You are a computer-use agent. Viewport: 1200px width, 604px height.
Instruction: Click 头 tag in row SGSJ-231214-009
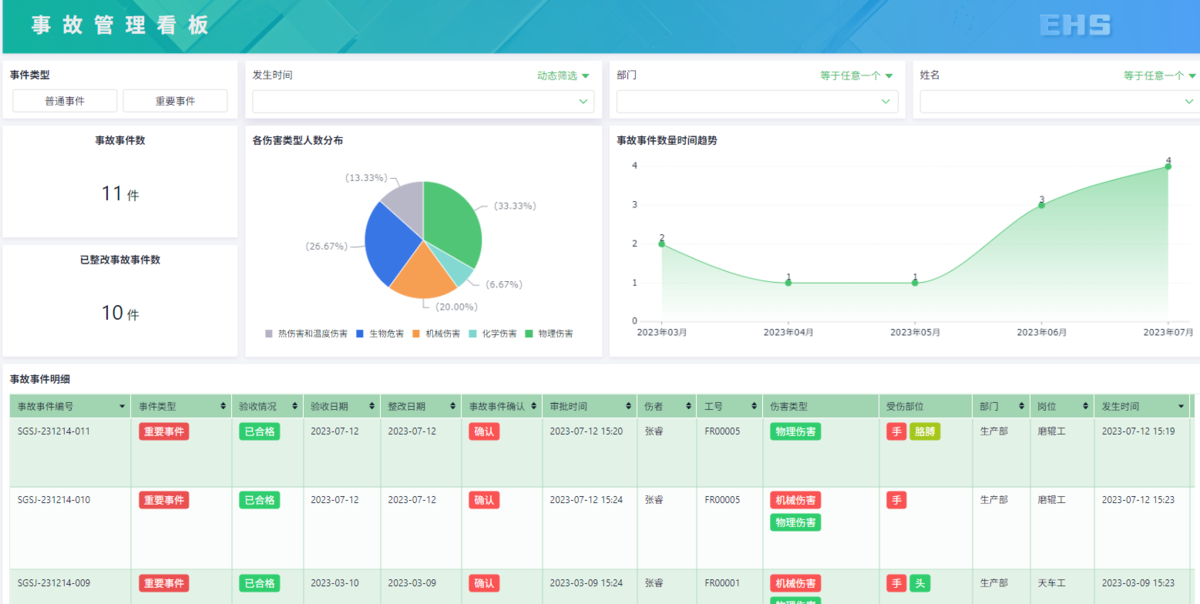pos(920,583)
